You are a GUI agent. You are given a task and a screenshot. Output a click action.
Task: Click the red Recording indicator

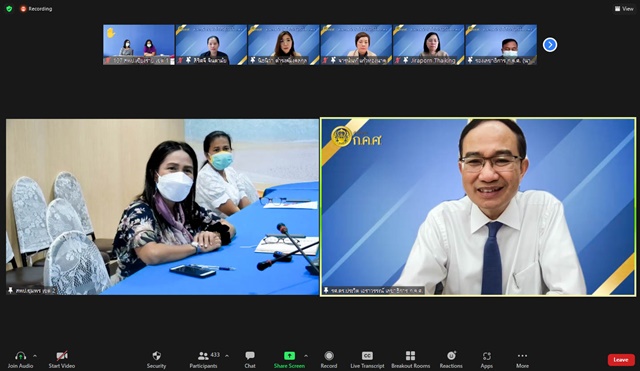point(36,9)
